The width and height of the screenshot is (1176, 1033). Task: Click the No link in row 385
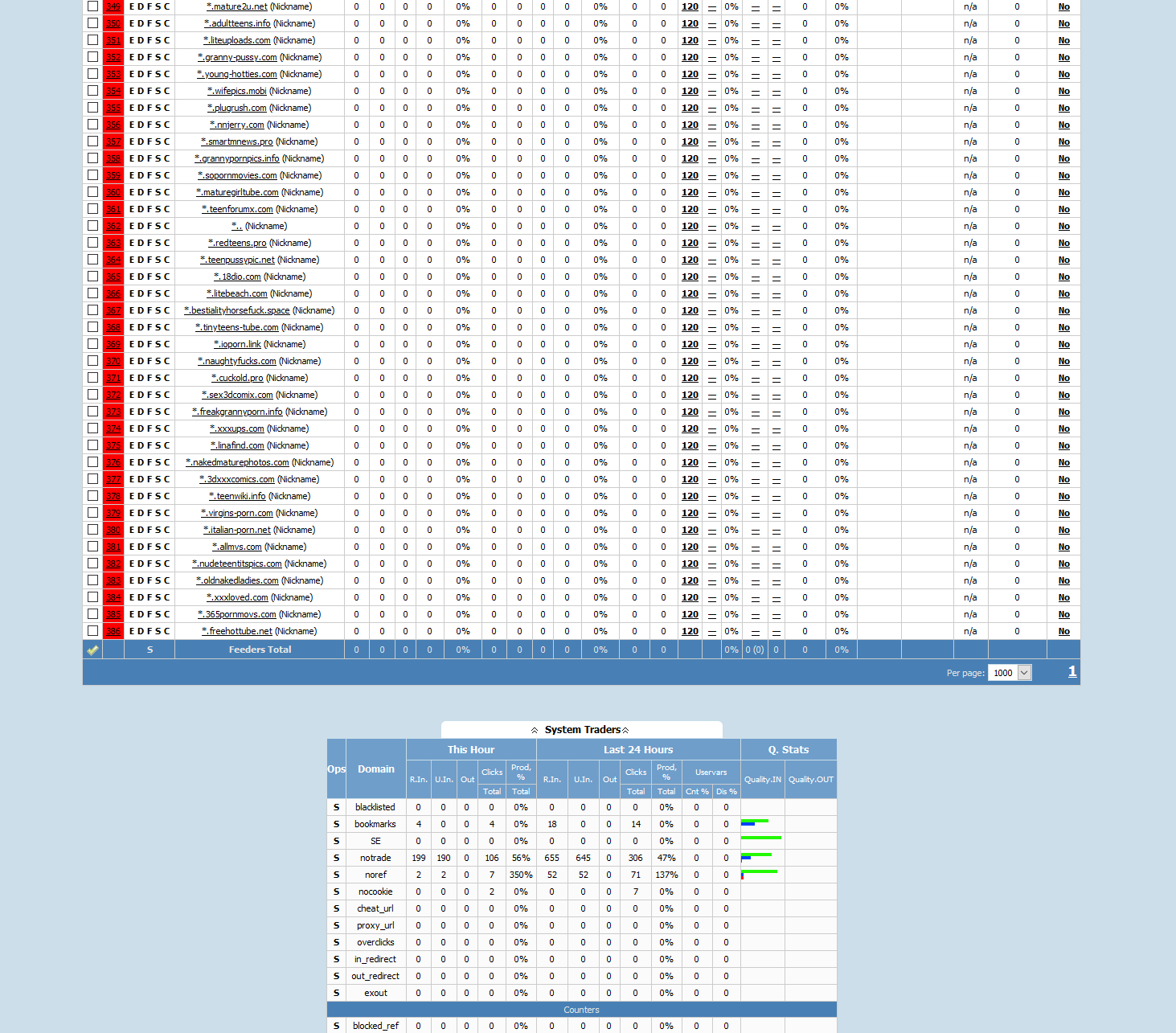1064,615
